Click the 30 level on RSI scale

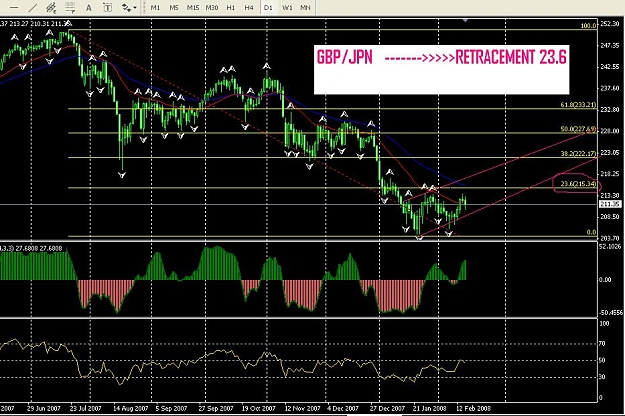click(602, 377)
